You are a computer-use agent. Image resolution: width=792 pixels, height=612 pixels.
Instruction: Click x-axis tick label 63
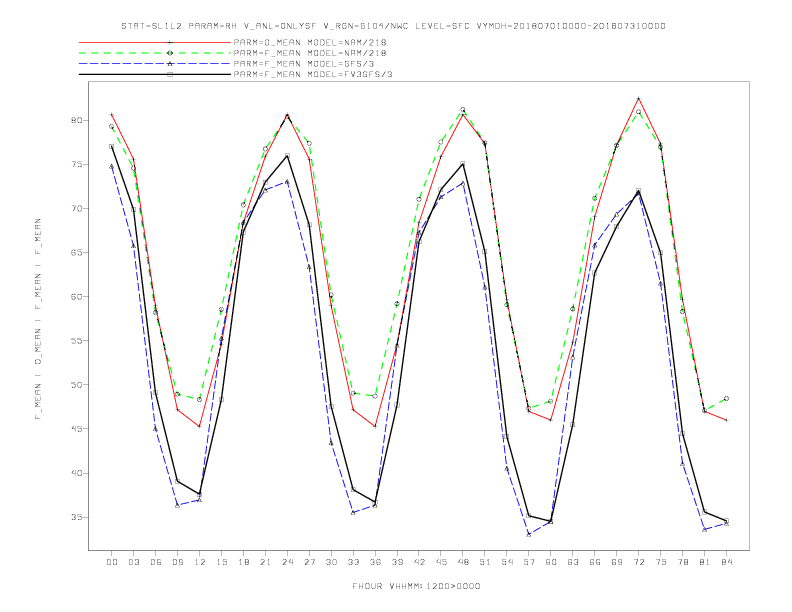tap(573, 562)
